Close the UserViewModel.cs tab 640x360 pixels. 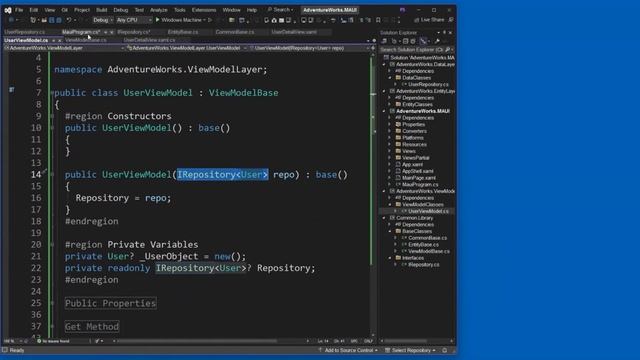click(x=60, y=40)
